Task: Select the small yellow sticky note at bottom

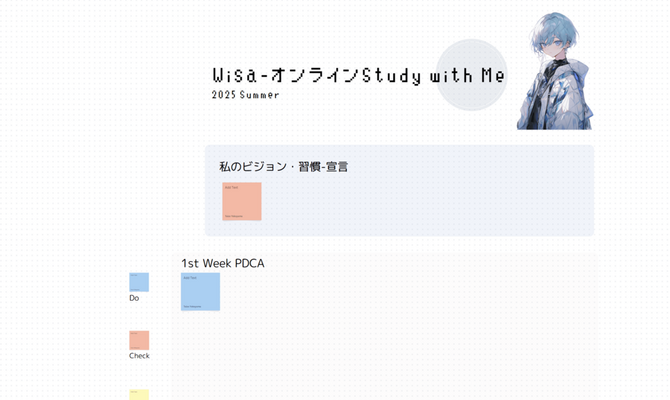Action: 138,395
